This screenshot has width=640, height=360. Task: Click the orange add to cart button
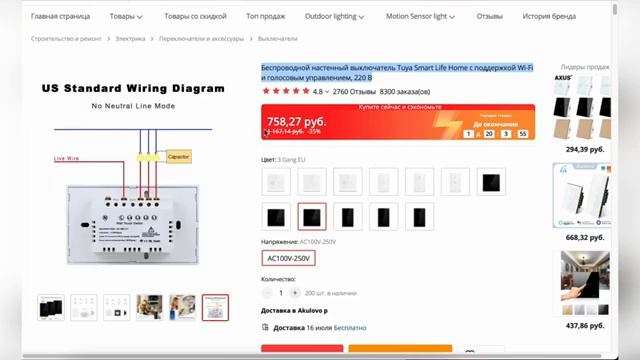click(400, 348)
